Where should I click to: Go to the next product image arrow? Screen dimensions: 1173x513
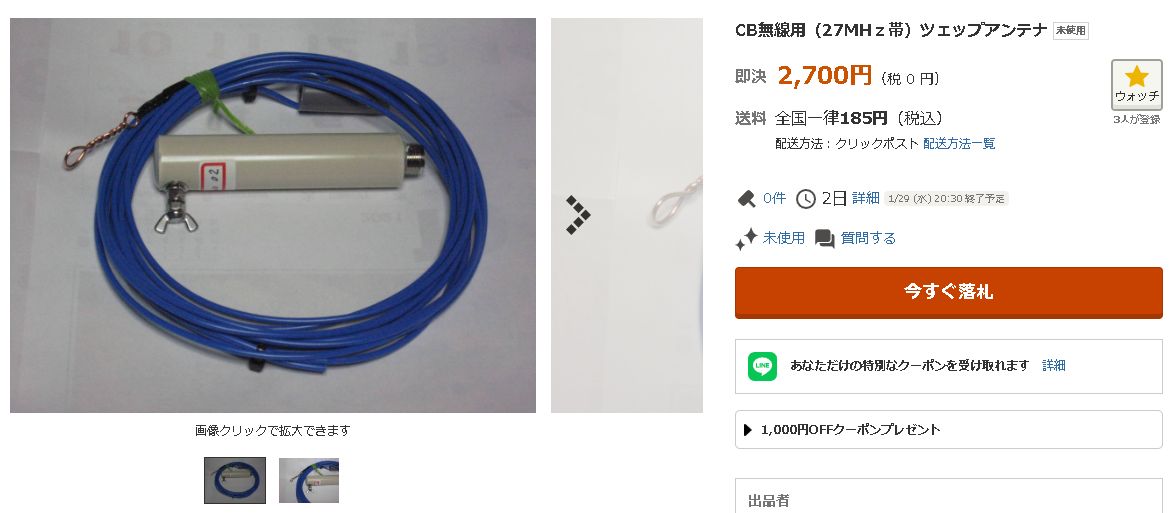pyautogui.click(x=577, y=215)
